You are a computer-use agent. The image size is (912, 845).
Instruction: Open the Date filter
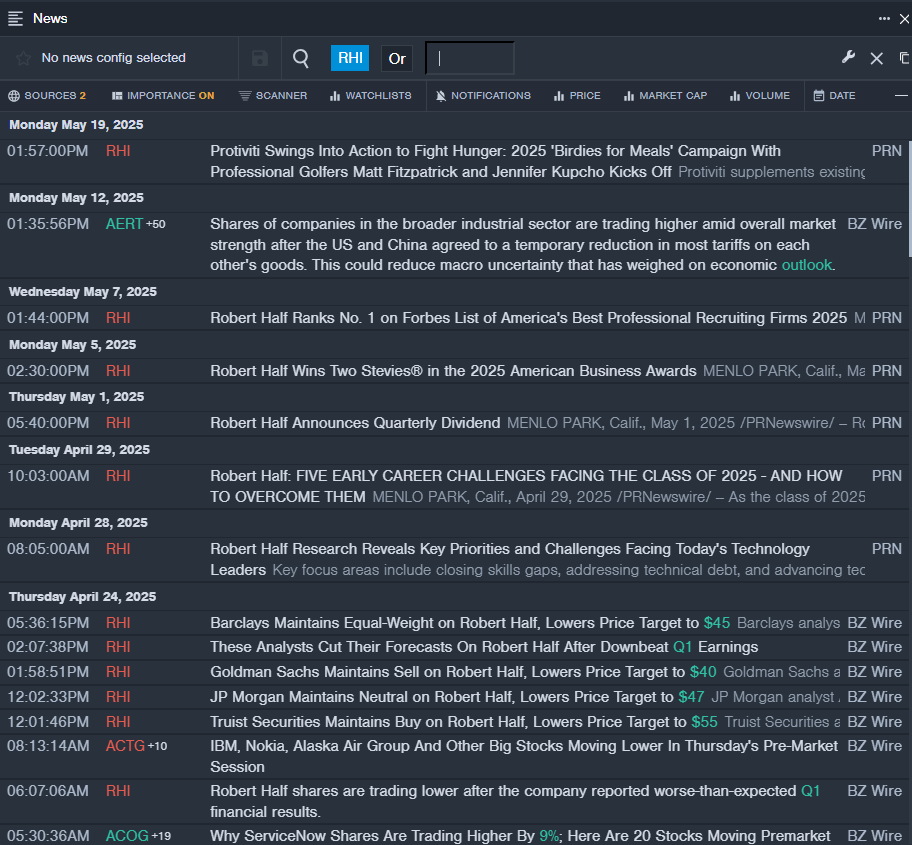tap(834, 95)
